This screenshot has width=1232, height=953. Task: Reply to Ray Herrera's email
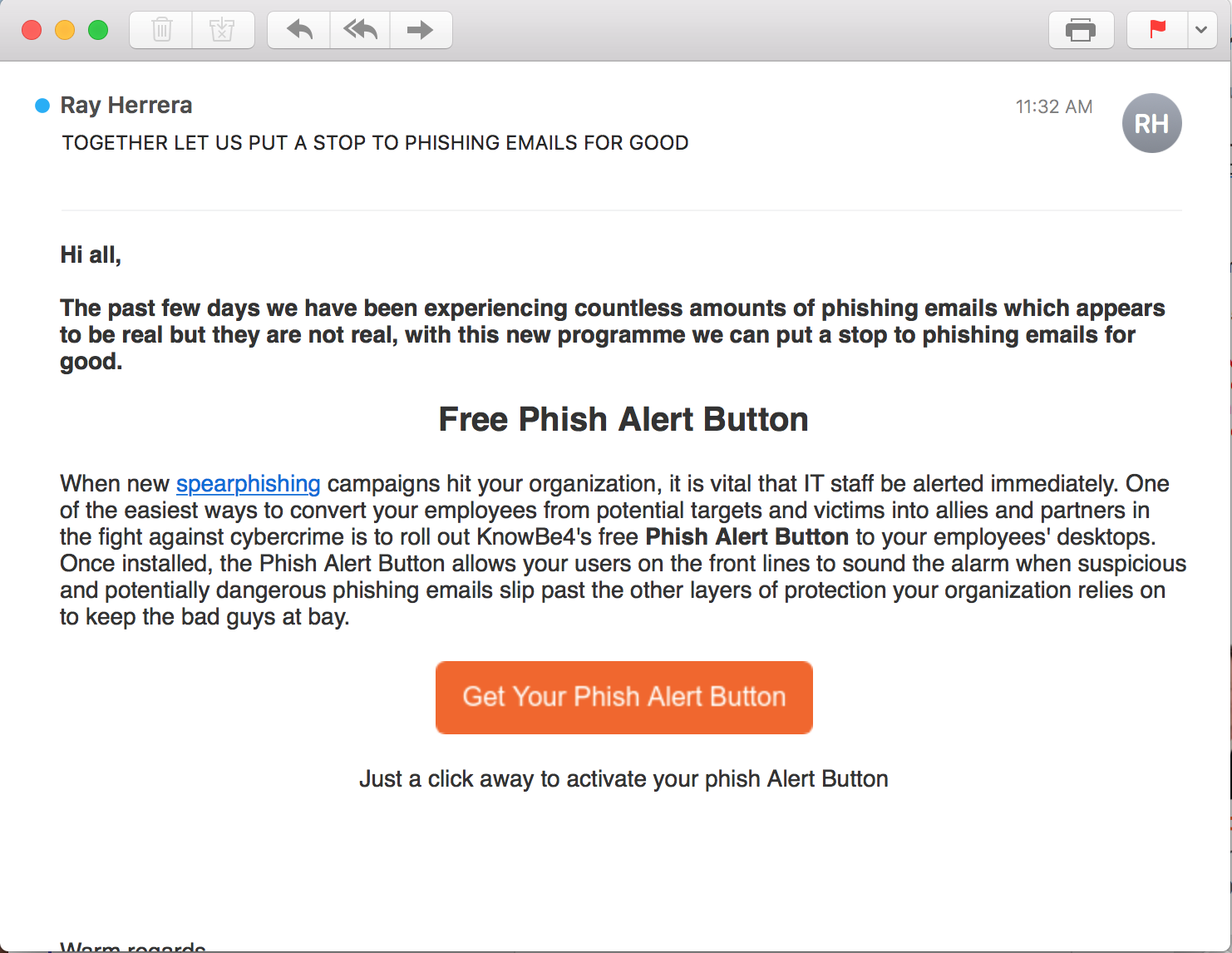point(299,31)
